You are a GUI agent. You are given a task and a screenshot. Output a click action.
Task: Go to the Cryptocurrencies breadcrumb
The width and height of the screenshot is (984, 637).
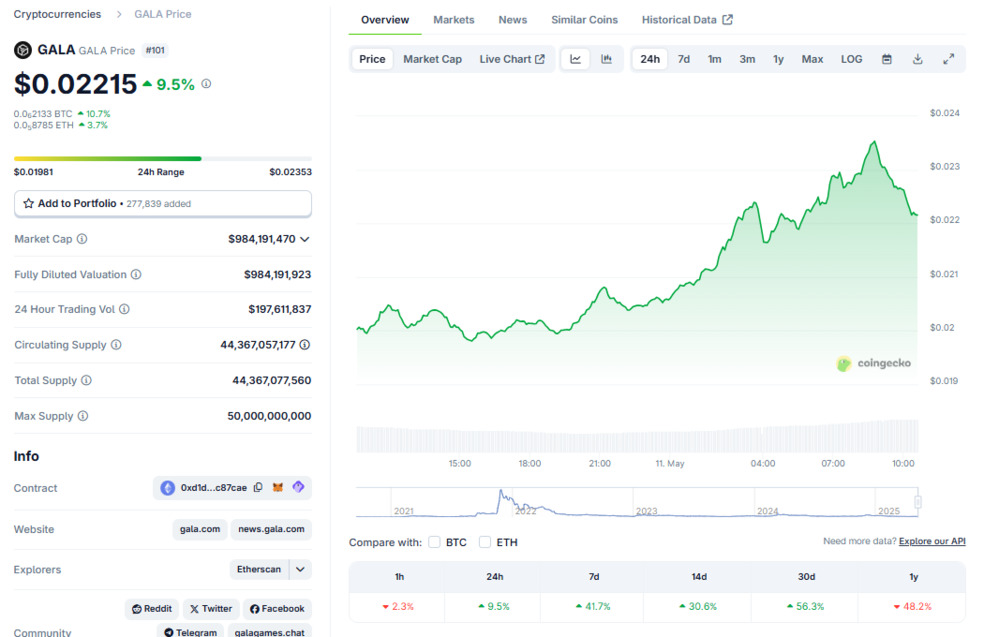57,14
